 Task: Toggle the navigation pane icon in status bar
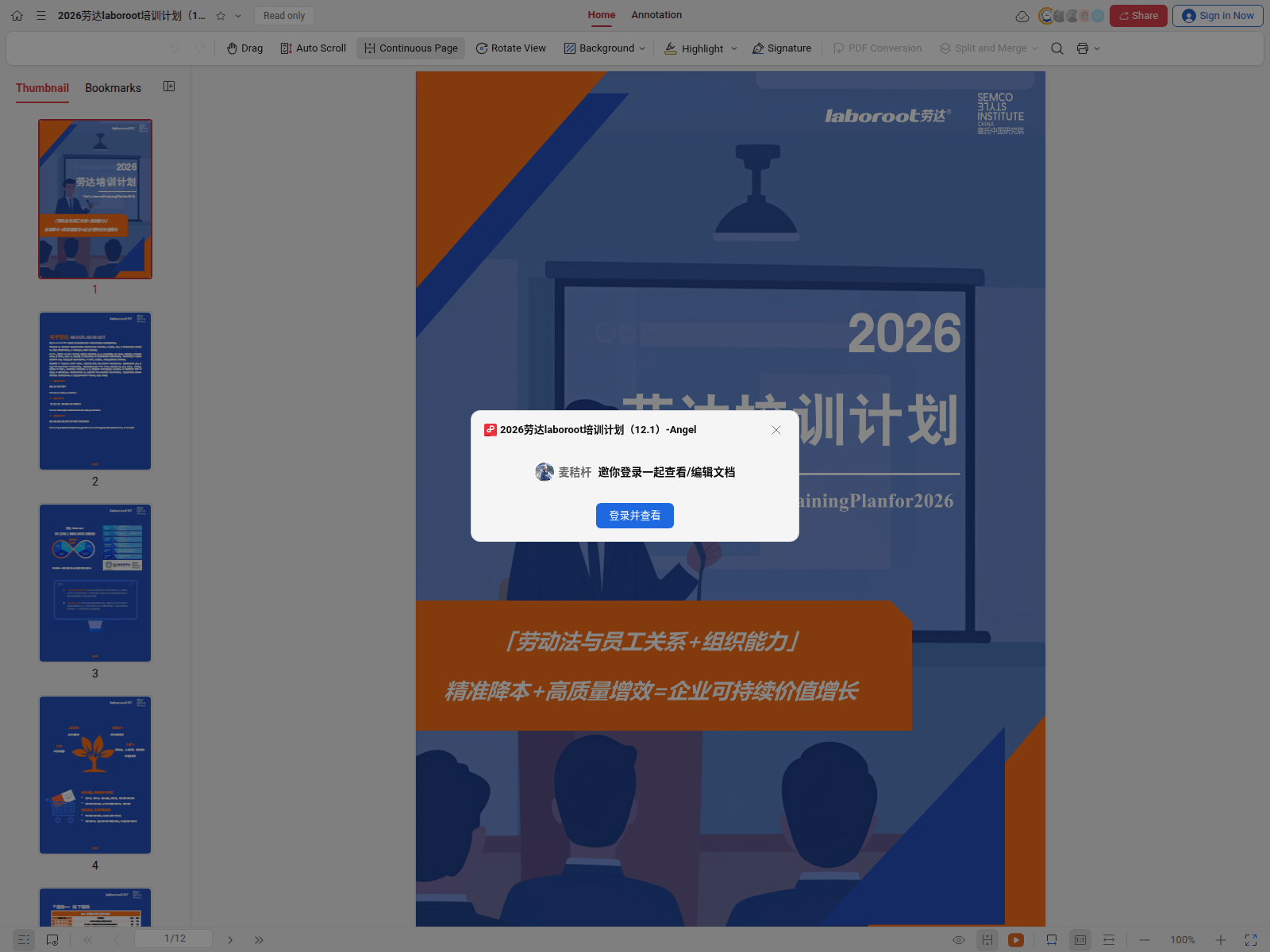click(x=24, y=939)
